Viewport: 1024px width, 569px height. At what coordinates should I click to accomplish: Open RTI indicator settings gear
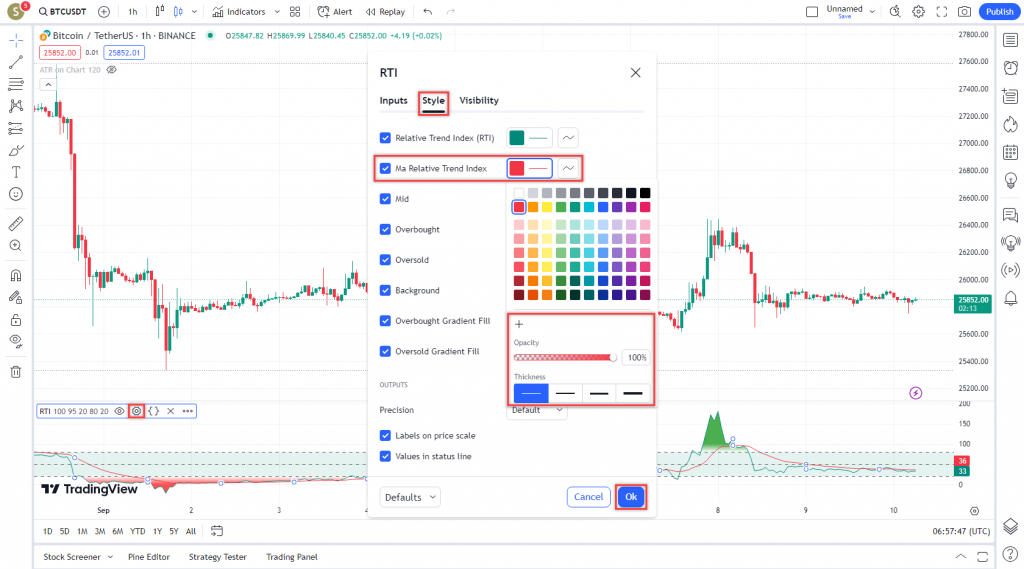[x=136, y=411]
